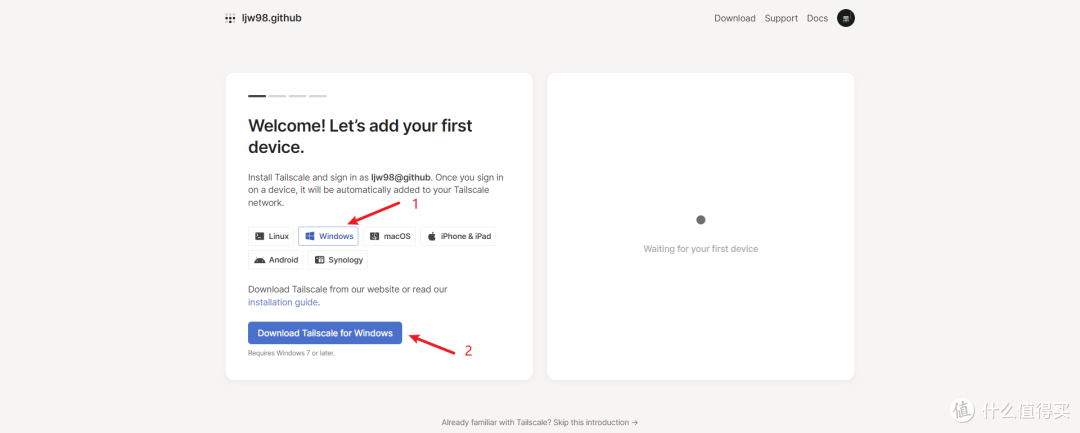Choose the Synology platform option
The width and height of the screenshot is (1080, 433).
[338, 260]
